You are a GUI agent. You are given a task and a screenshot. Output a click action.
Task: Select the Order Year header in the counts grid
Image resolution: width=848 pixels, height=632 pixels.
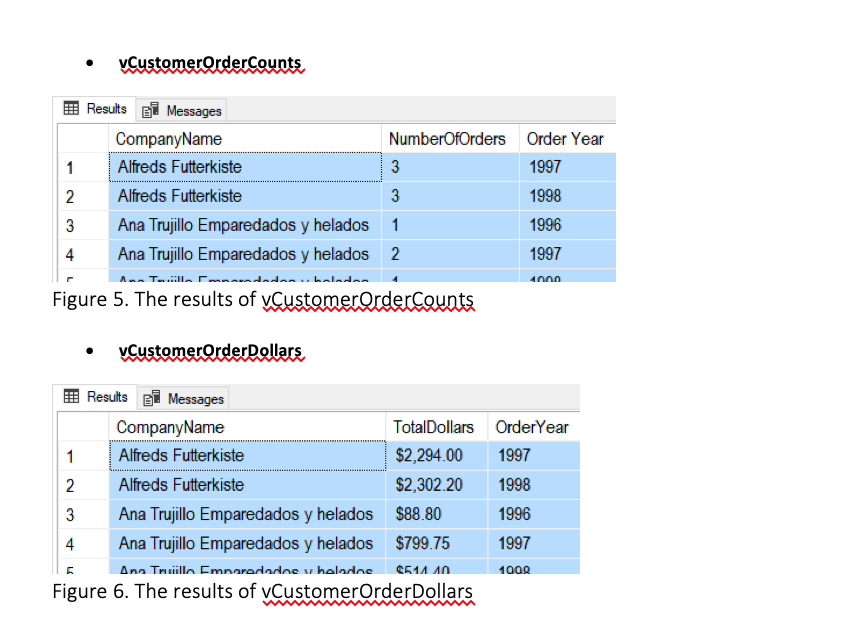coord(566,138)
